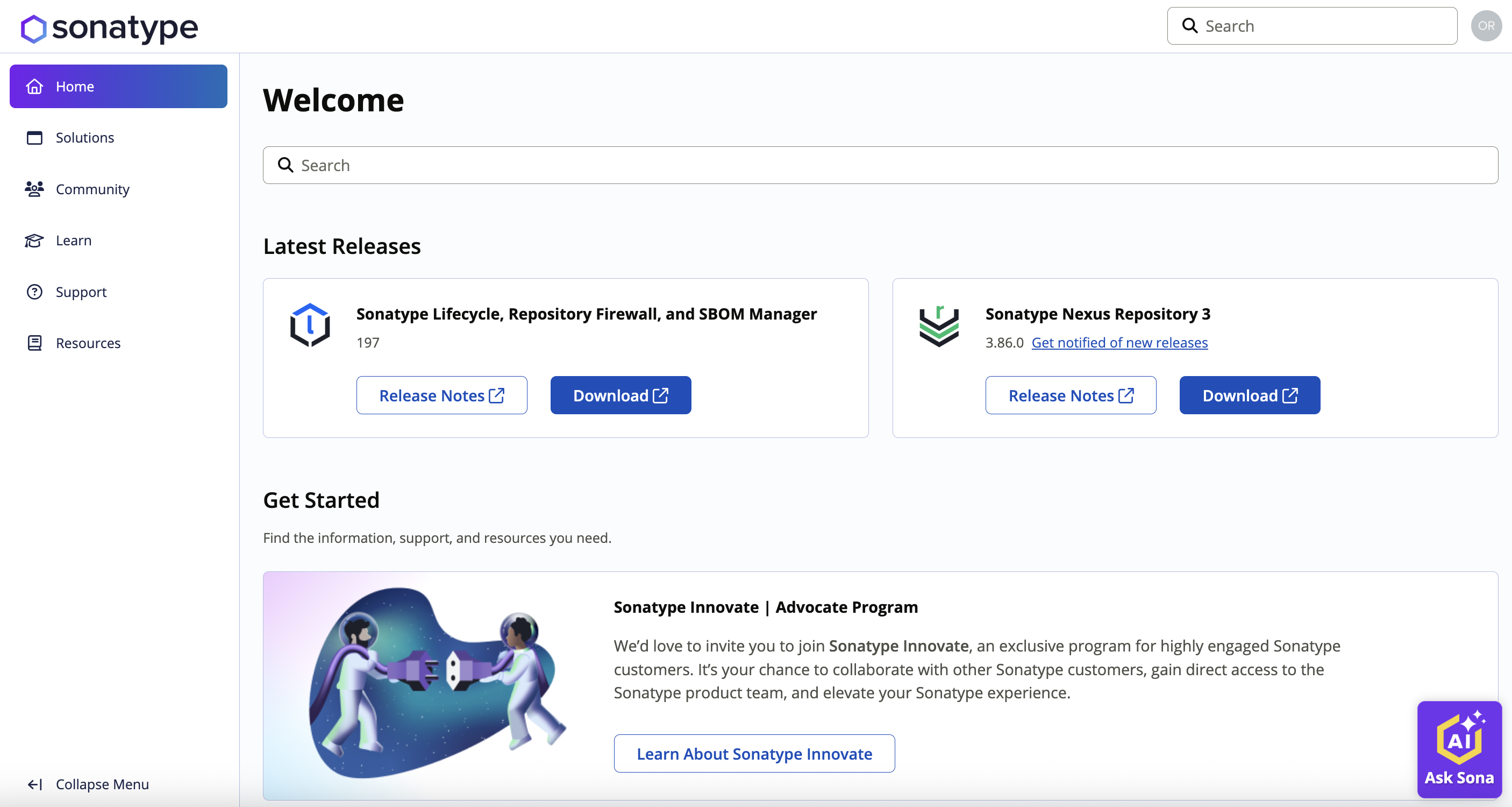
Task: Click the Community people icon
Action: click(34, 189)
